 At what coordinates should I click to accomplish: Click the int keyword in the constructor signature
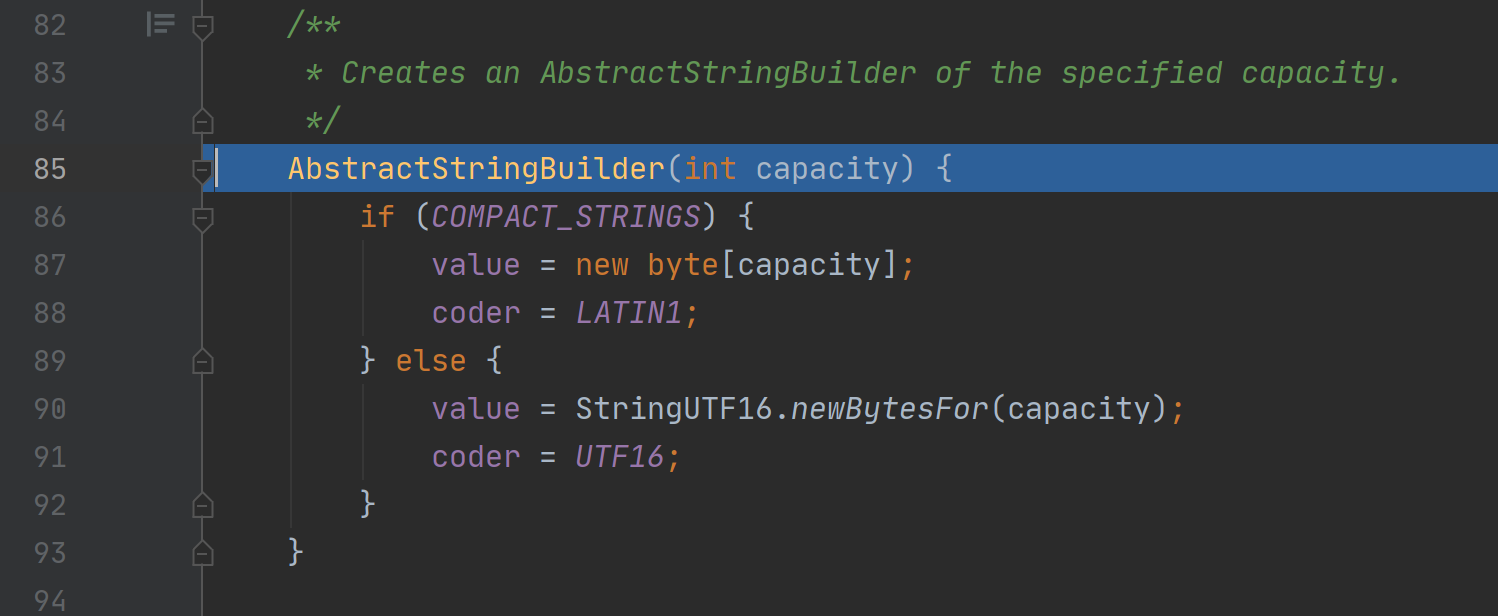click(710, 169)
